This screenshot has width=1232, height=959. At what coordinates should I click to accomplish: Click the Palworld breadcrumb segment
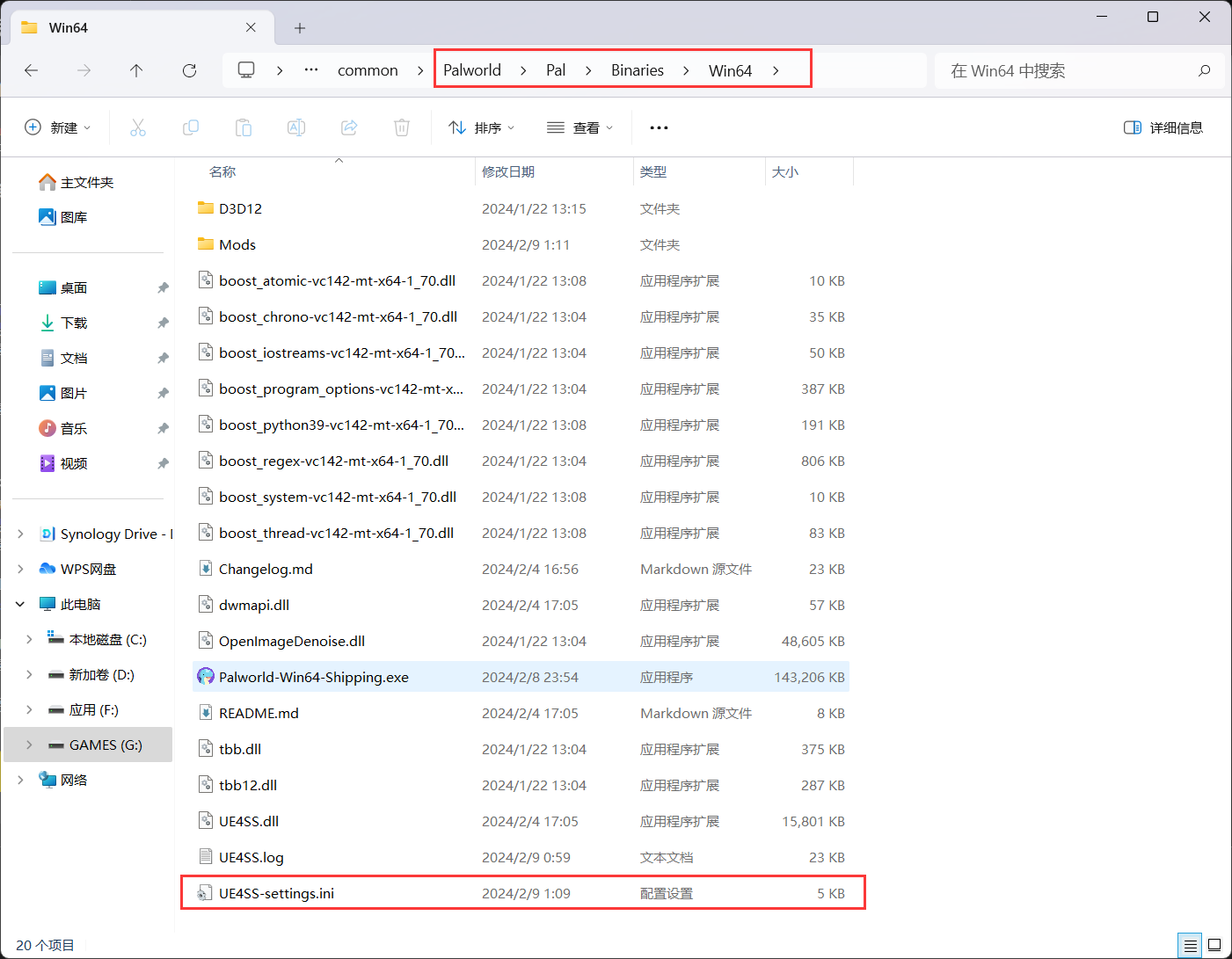472,70
